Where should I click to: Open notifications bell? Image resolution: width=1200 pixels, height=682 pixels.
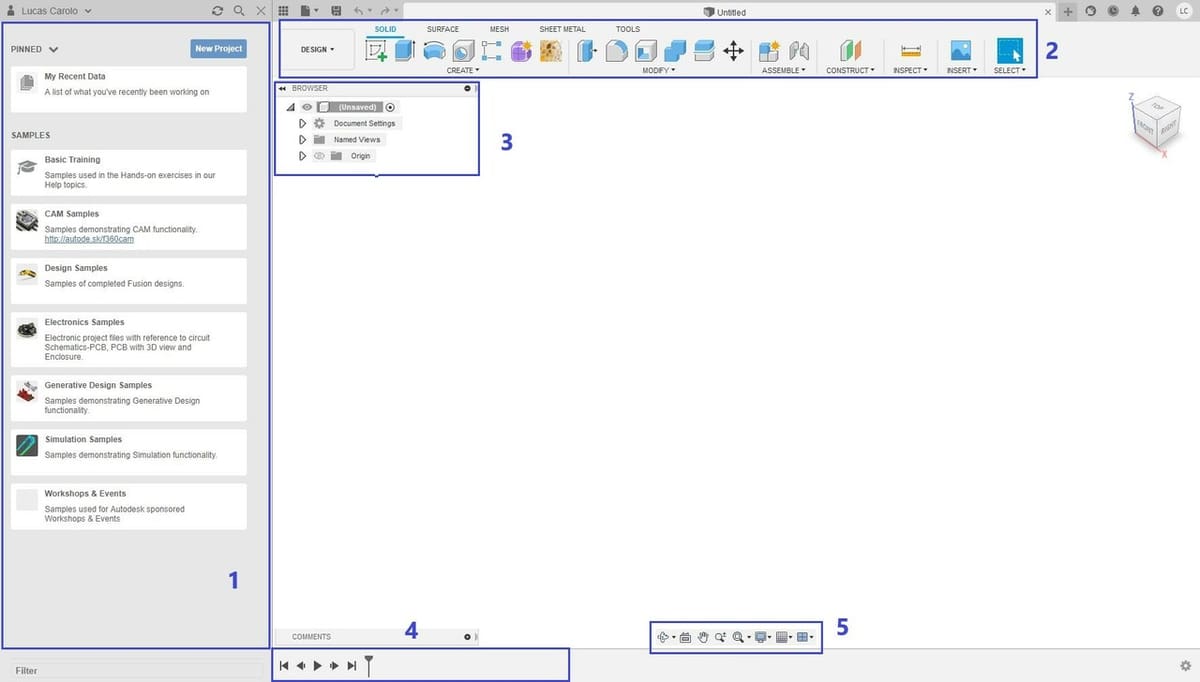point(1136,11)
